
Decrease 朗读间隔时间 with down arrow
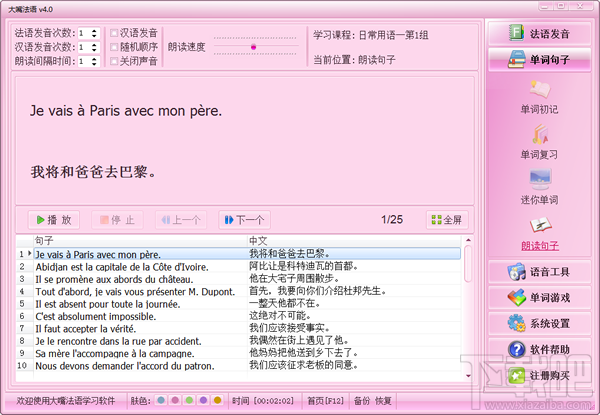pyautogui.click(x=94, y=64)
